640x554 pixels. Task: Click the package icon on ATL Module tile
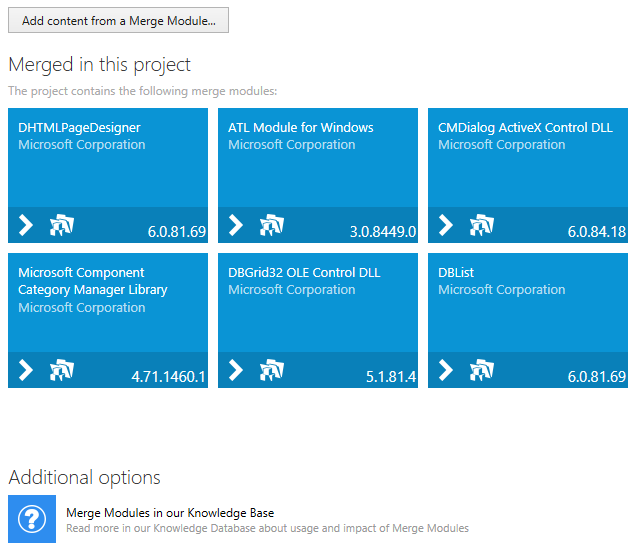click(x=272, y=225)
